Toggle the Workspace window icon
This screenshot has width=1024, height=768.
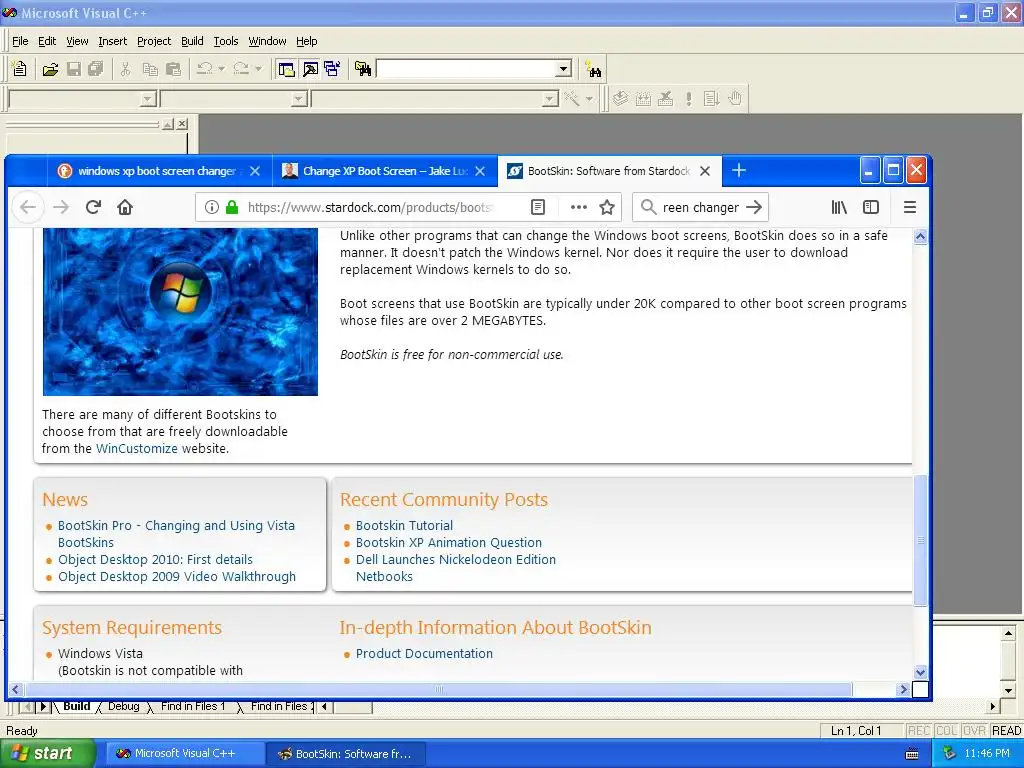[286, 69]
